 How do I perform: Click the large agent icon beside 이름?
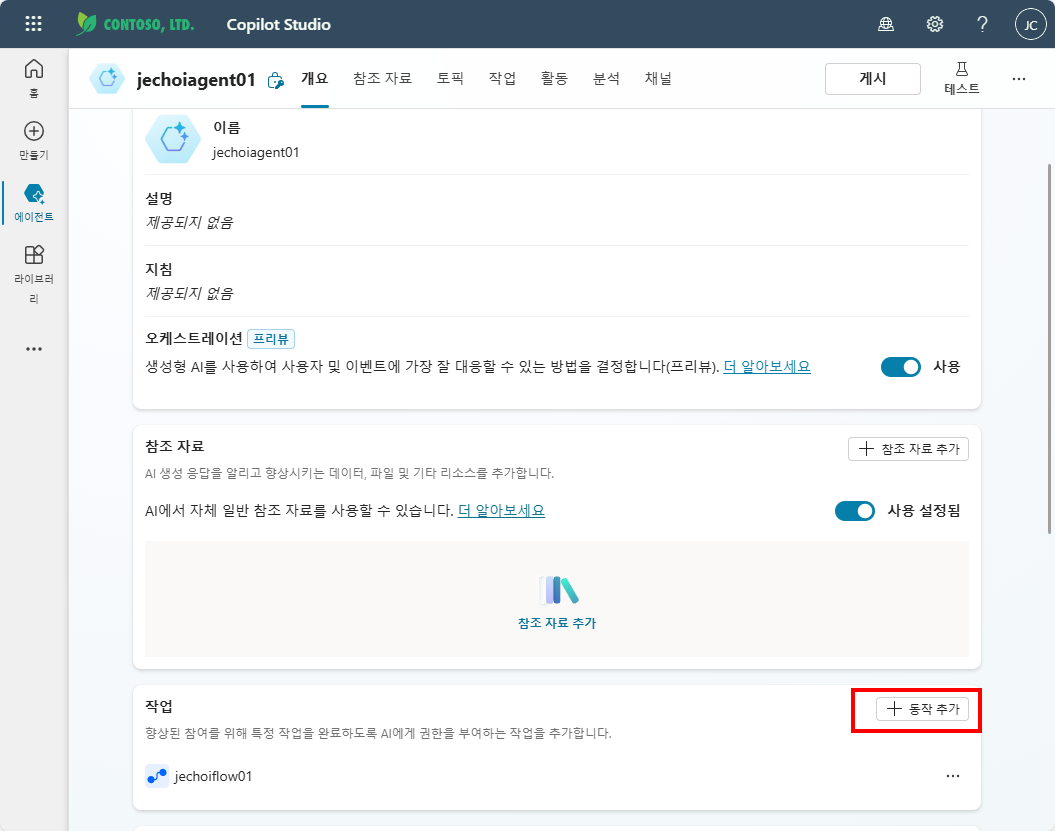tap(173, 139)
